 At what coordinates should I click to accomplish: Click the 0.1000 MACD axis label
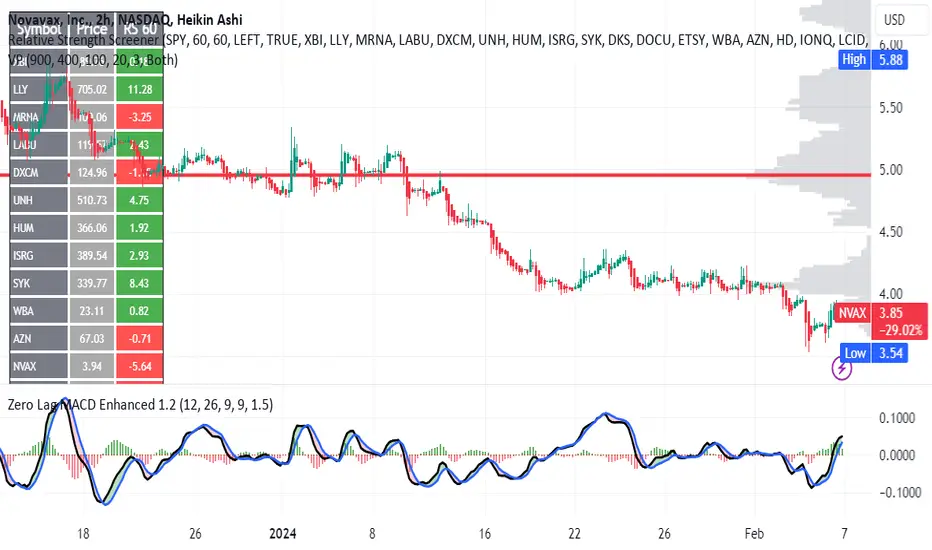coord(897,419)
